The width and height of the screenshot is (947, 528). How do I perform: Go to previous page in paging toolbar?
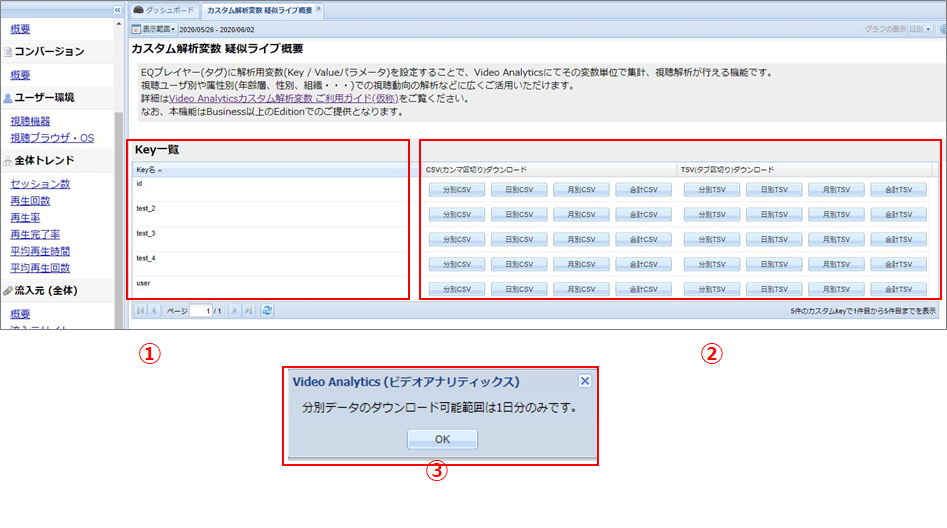[x=154, y=311]
